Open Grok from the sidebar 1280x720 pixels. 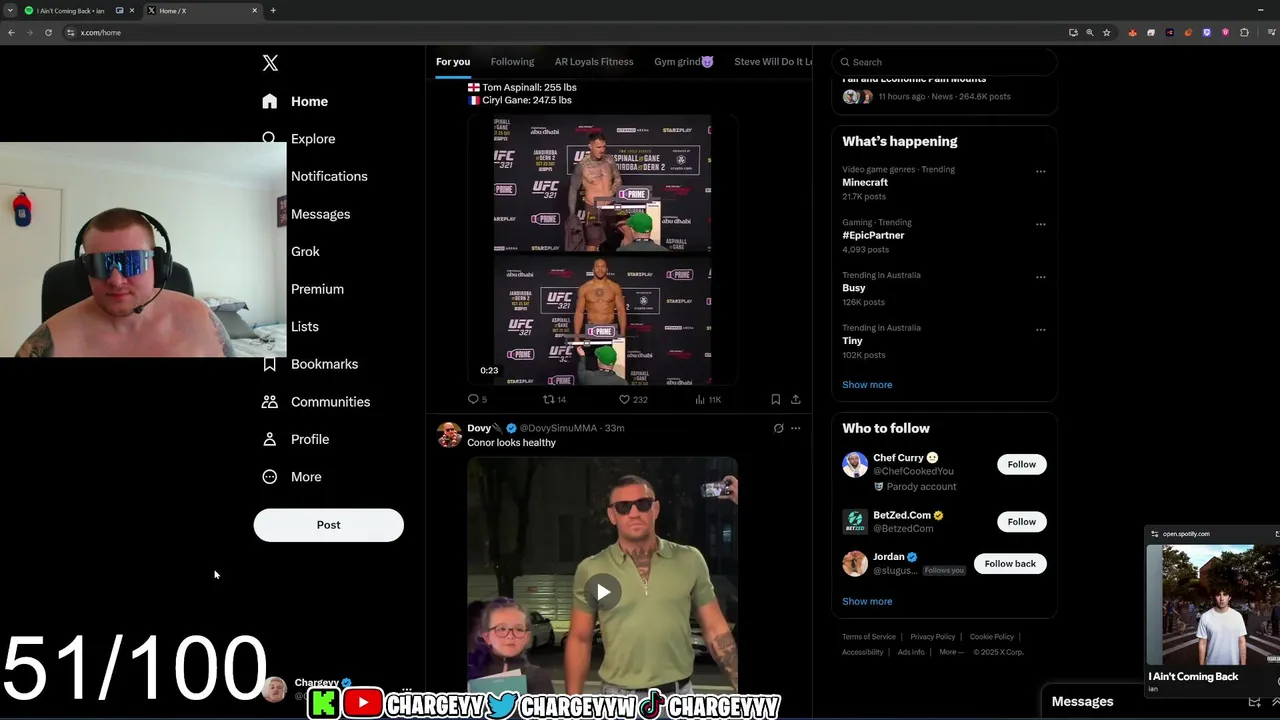click(x=305, y=251)
